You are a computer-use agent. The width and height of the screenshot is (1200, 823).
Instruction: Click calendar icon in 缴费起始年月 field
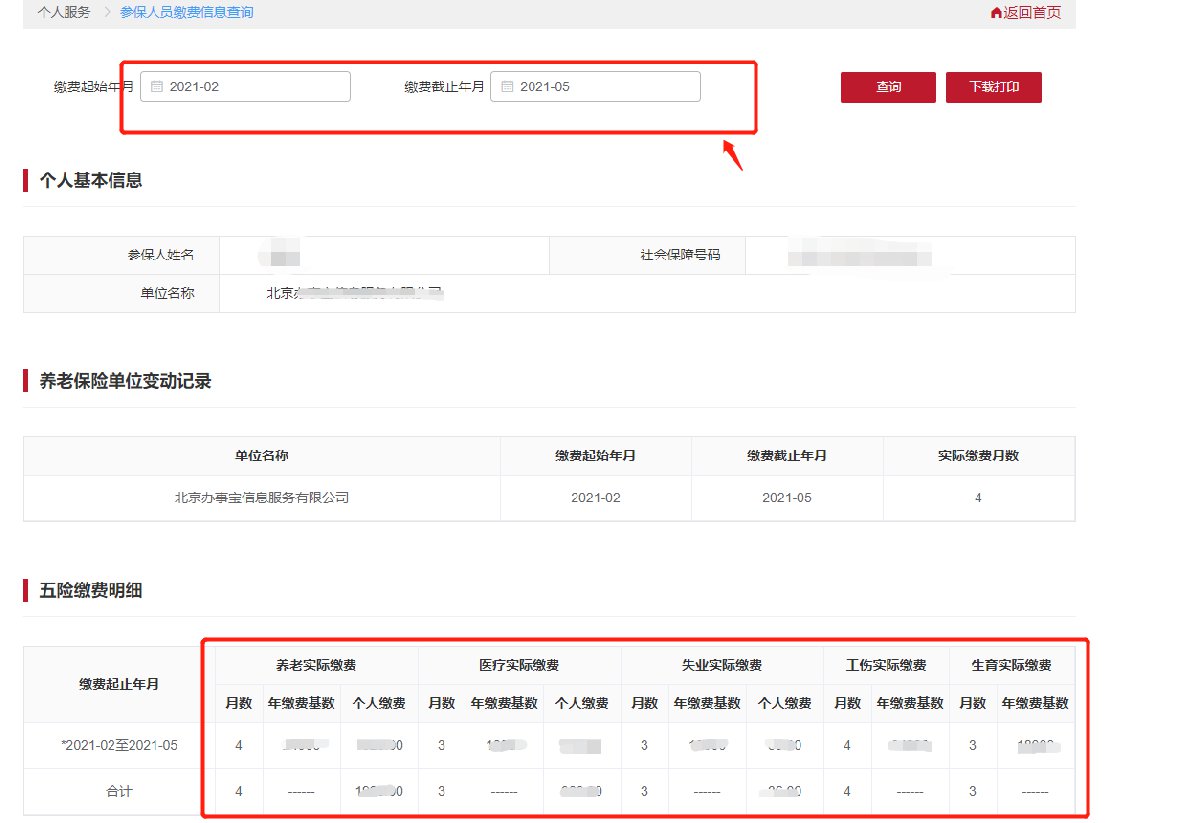coord(157,87)
